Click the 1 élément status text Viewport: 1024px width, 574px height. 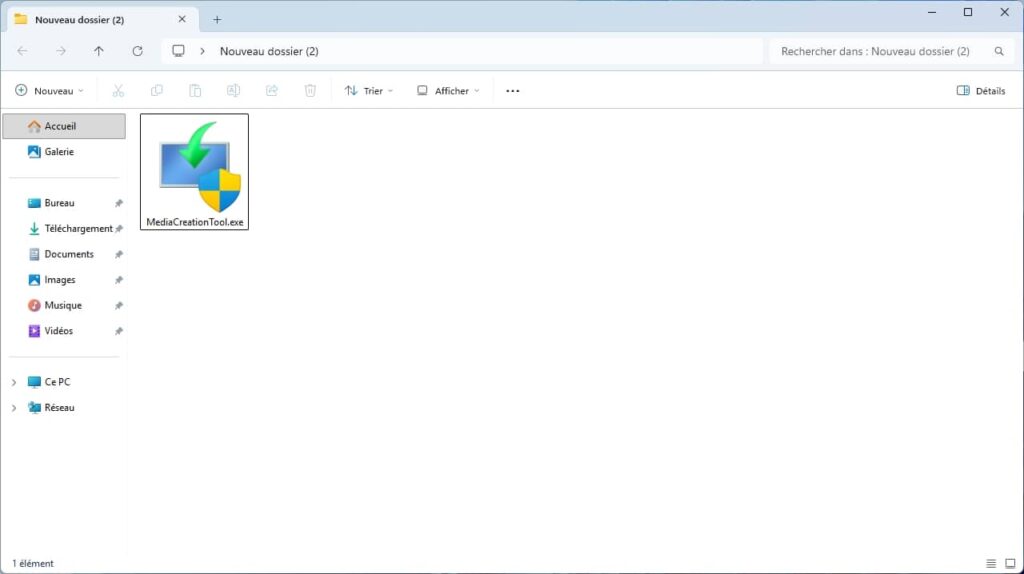[33, 563]
